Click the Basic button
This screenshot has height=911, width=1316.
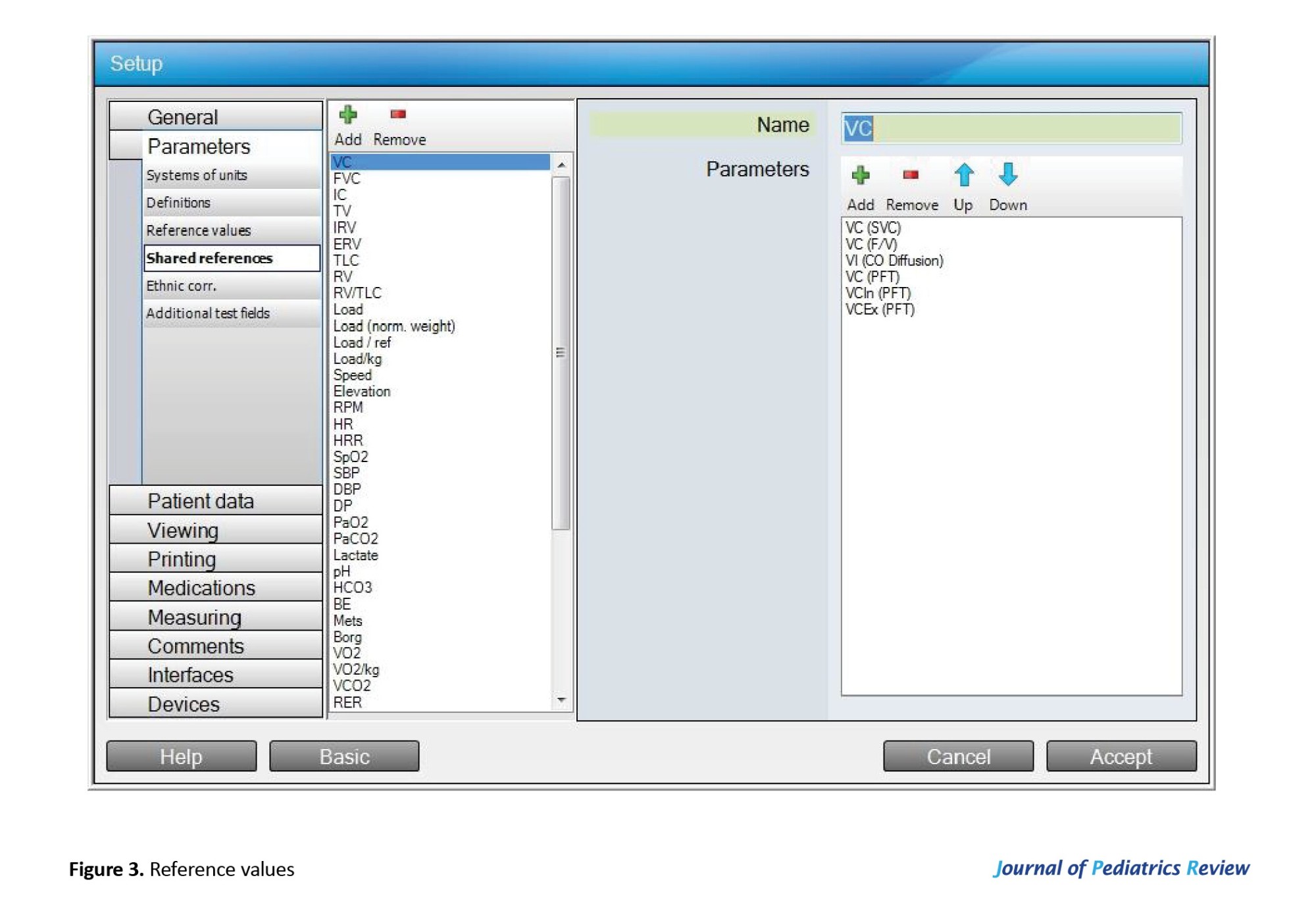point(344,756)
